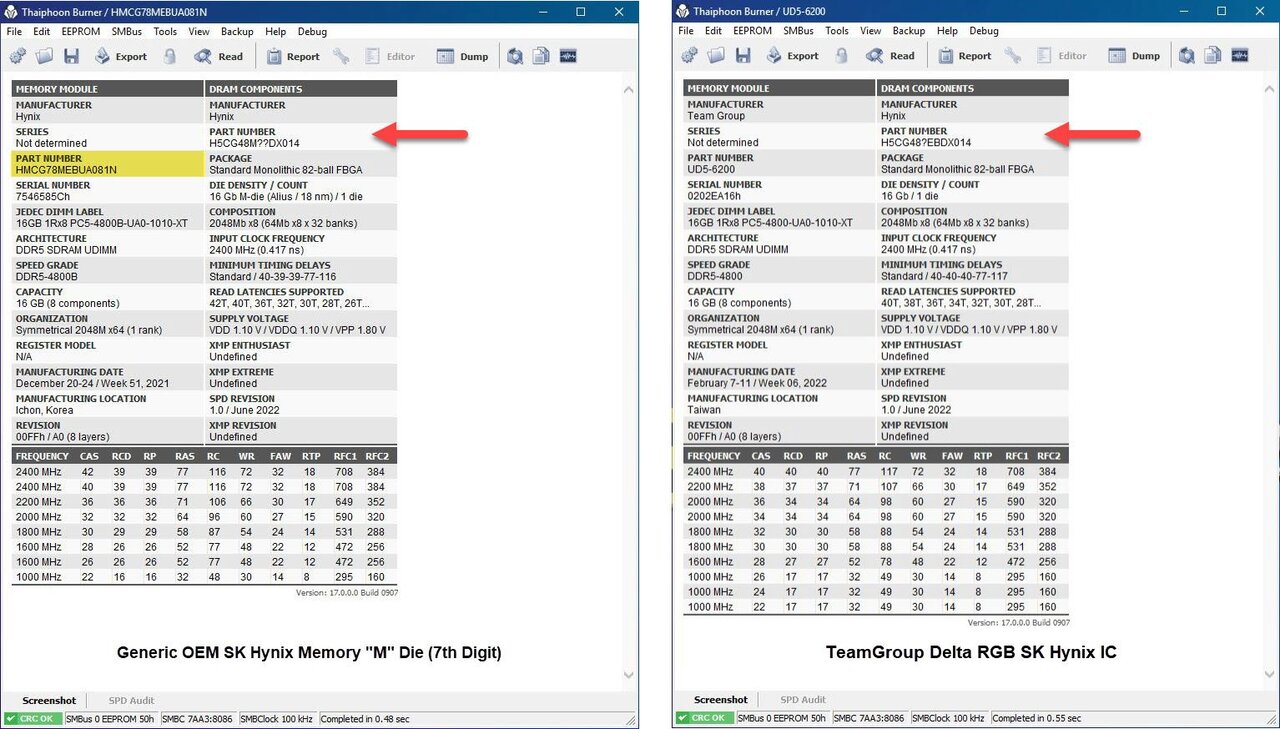
Task: Click the highlighted HMCG78MEBUA081N part number cell
Action: click(x=107, y=164)
